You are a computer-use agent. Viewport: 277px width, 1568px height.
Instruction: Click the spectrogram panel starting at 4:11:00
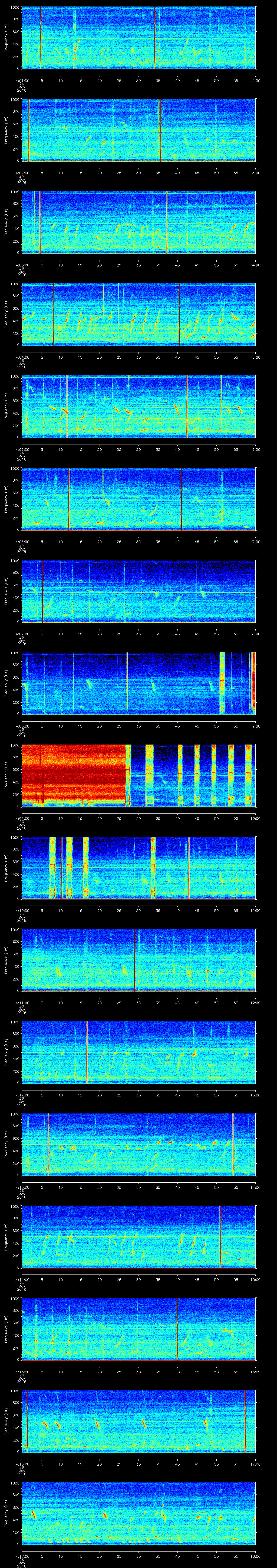(139, 960)
